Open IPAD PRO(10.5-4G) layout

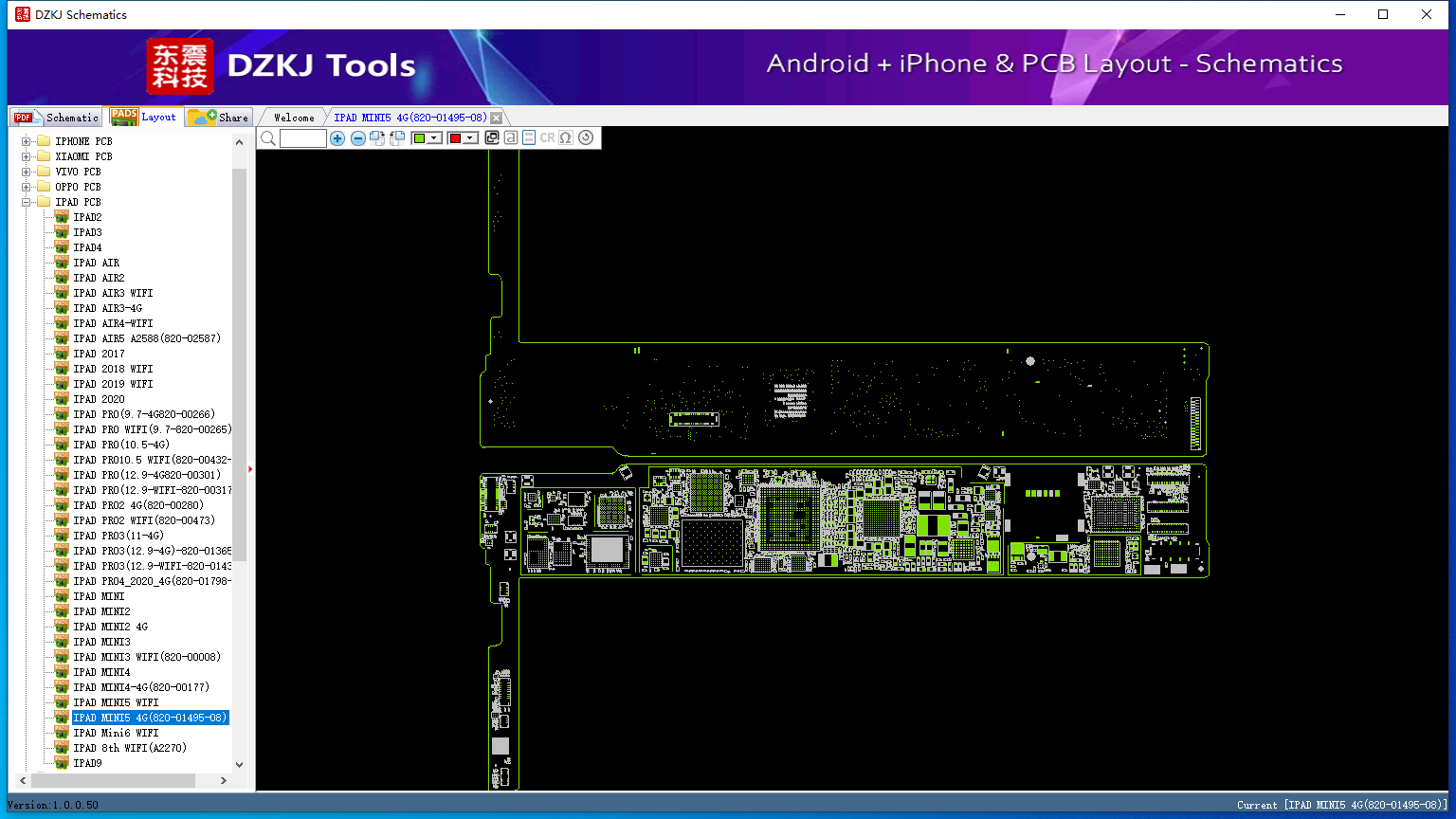[121, 445]
